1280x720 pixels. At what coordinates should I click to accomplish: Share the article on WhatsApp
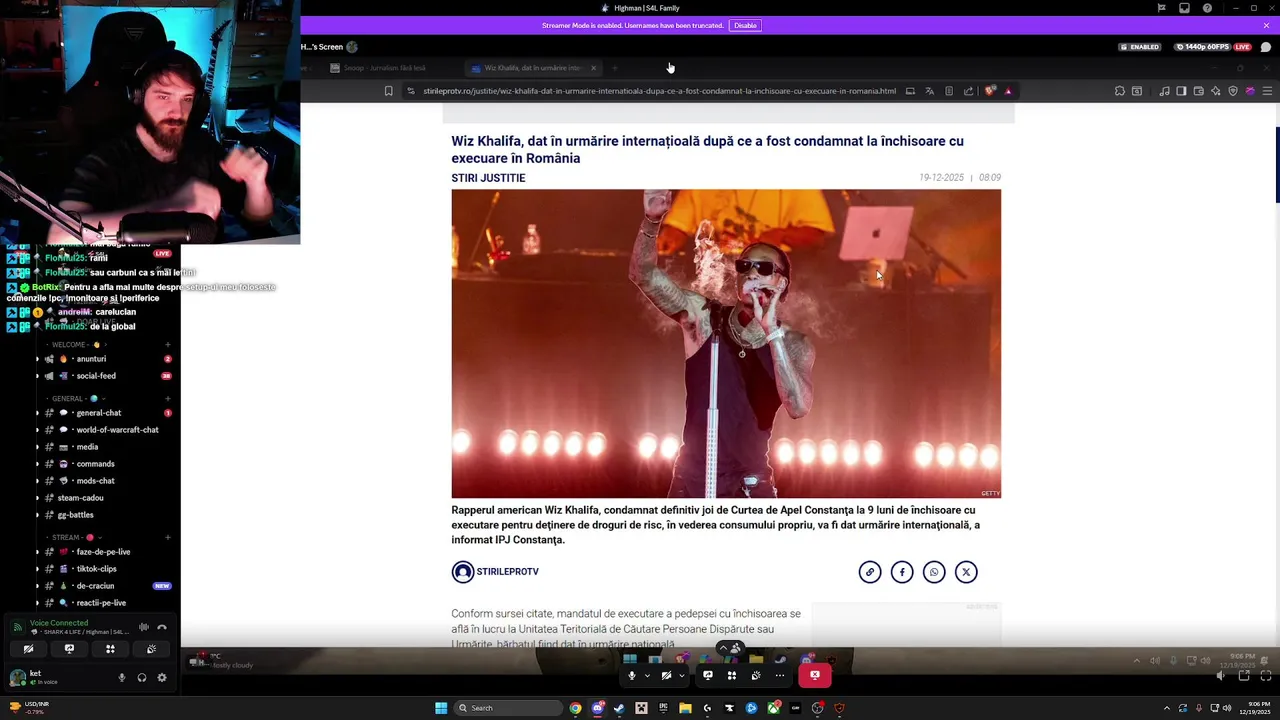[x=934, y=572]
